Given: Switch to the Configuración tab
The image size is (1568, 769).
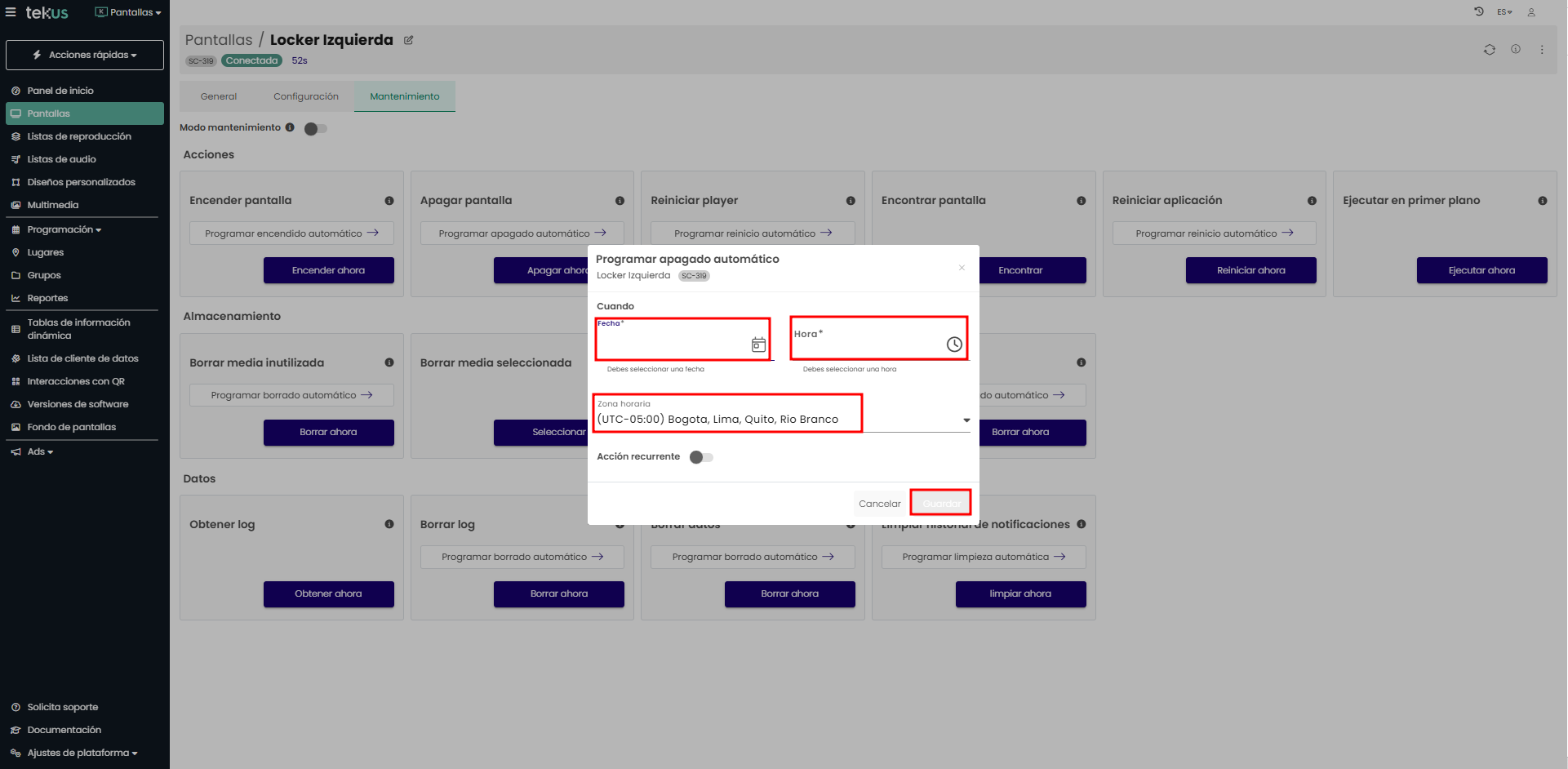Looking at the screenshot, I should click(x=305, y=96).
